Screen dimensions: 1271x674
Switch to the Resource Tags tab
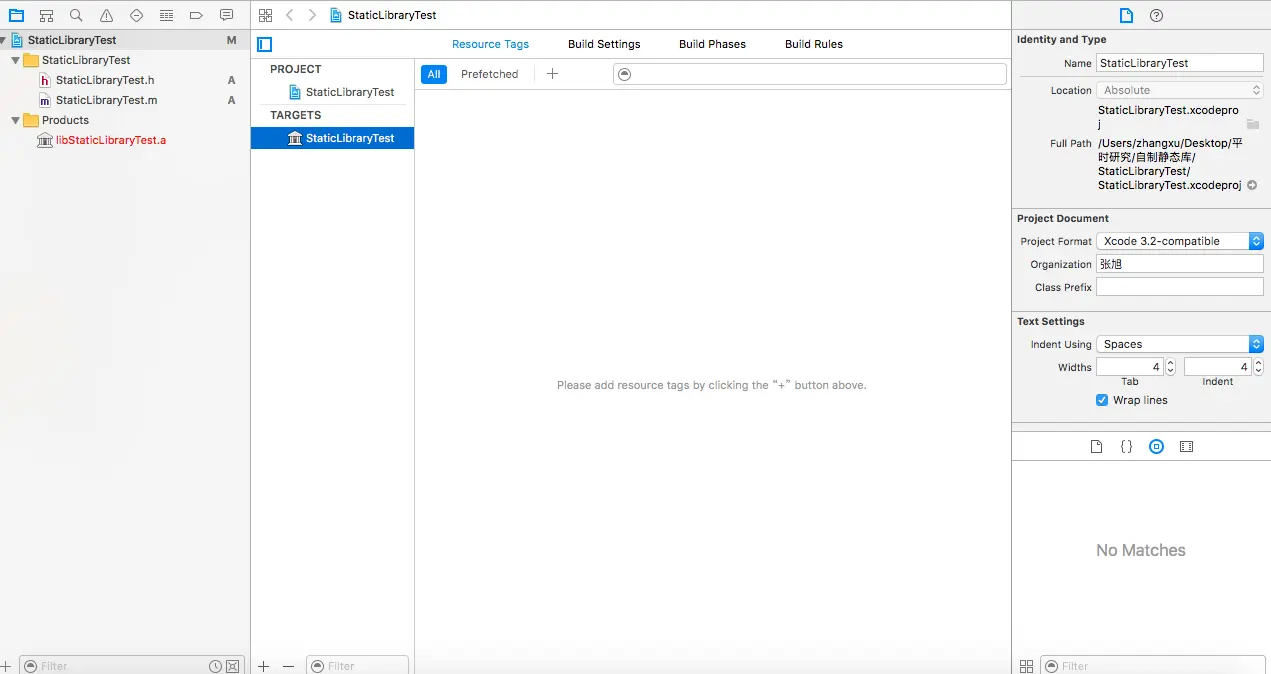click(x=490, y=44)
